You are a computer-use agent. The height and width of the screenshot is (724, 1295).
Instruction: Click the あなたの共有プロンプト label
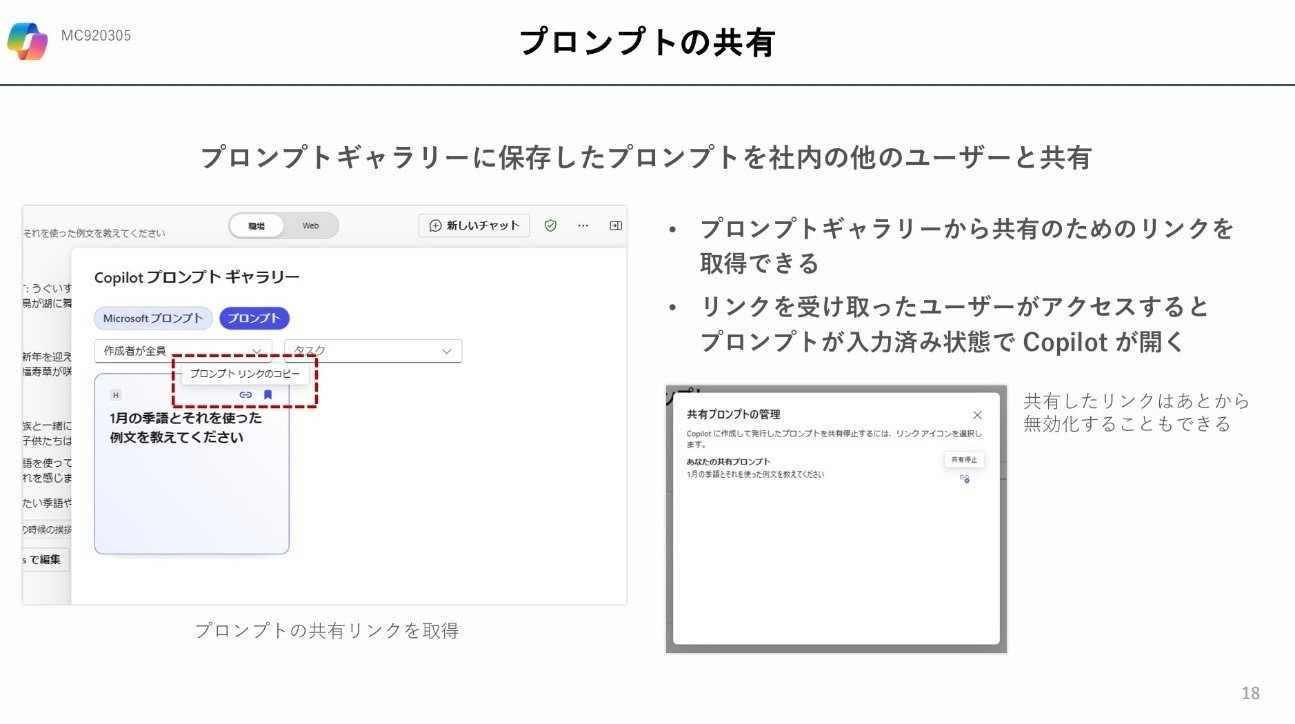[729, 462]
